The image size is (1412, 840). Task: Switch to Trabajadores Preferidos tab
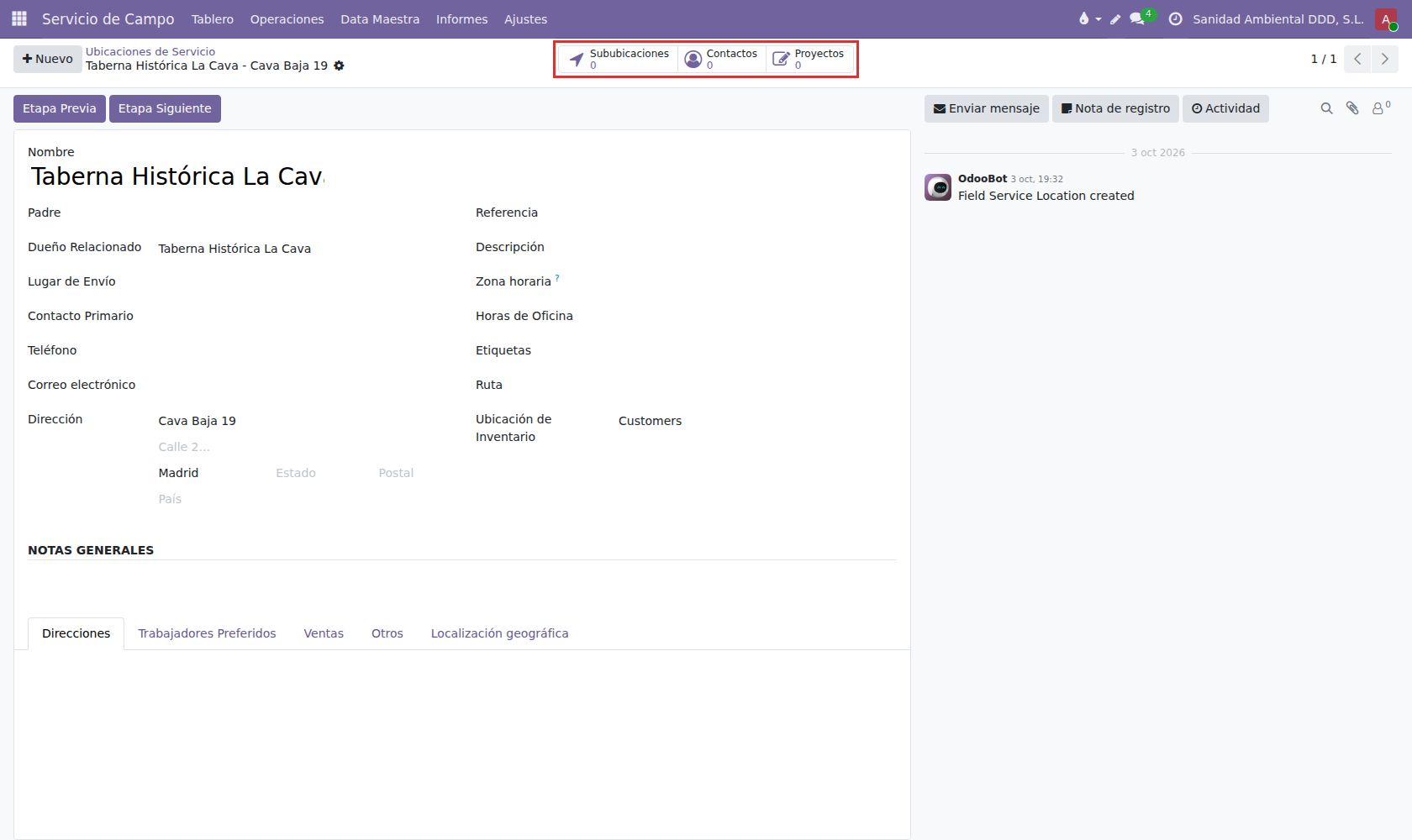[207, 633]
